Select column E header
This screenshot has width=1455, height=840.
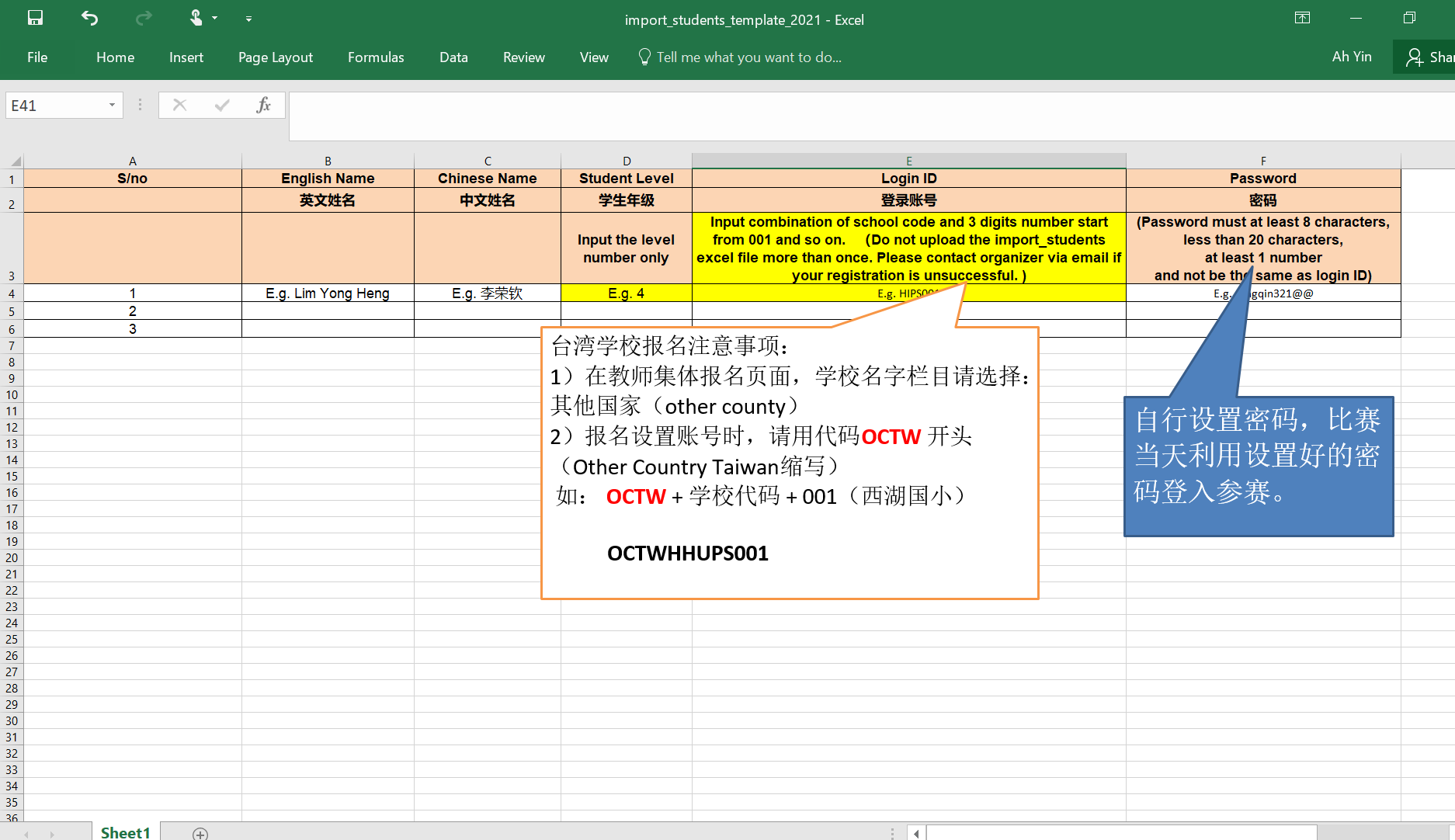[x=908, y=161]
